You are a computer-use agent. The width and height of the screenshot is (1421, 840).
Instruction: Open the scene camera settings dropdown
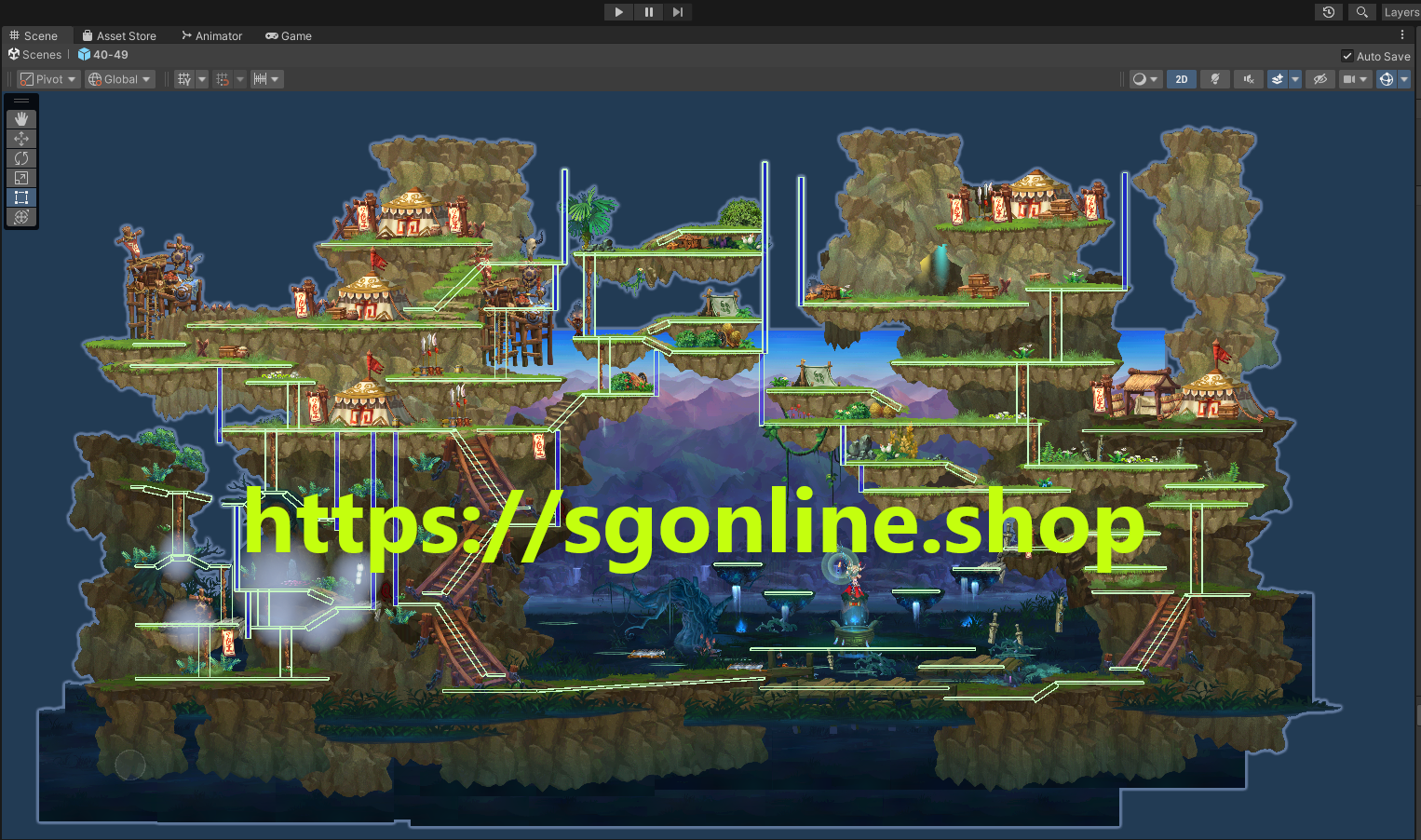(x=1355, y=79)
